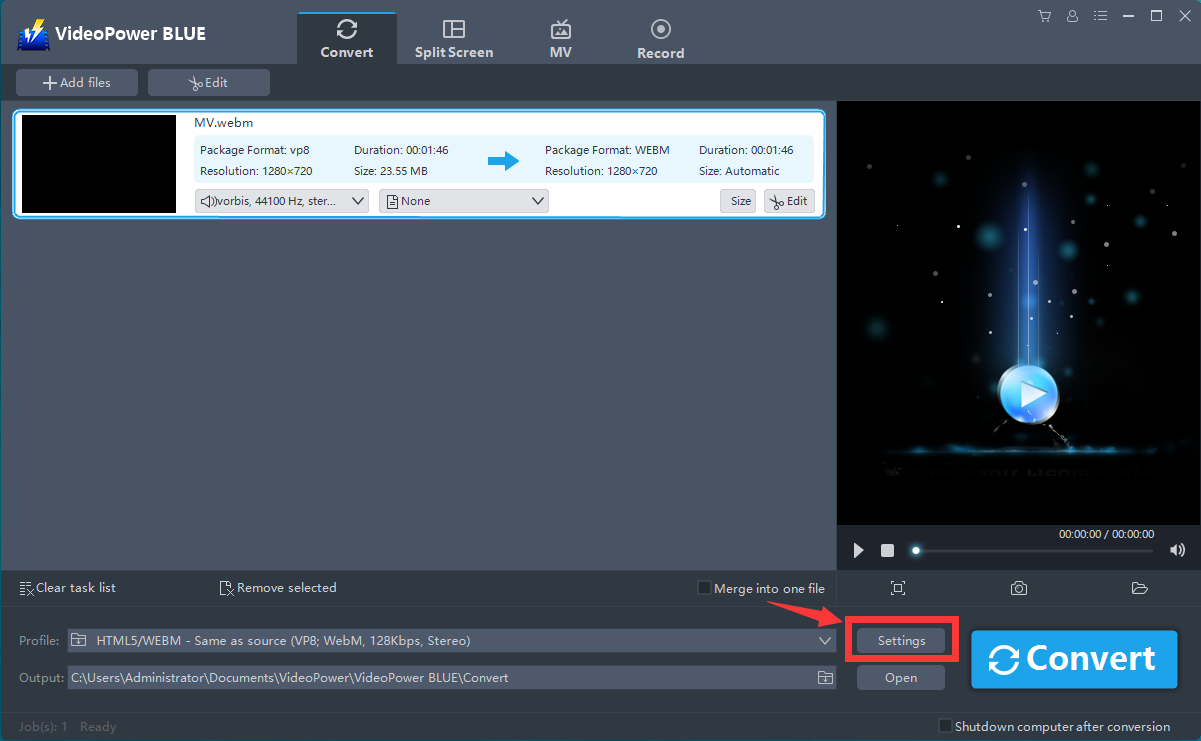Open the output folder icon below preview
Viewport: 1201px width, 741px height.
[x=1140, y=588]
